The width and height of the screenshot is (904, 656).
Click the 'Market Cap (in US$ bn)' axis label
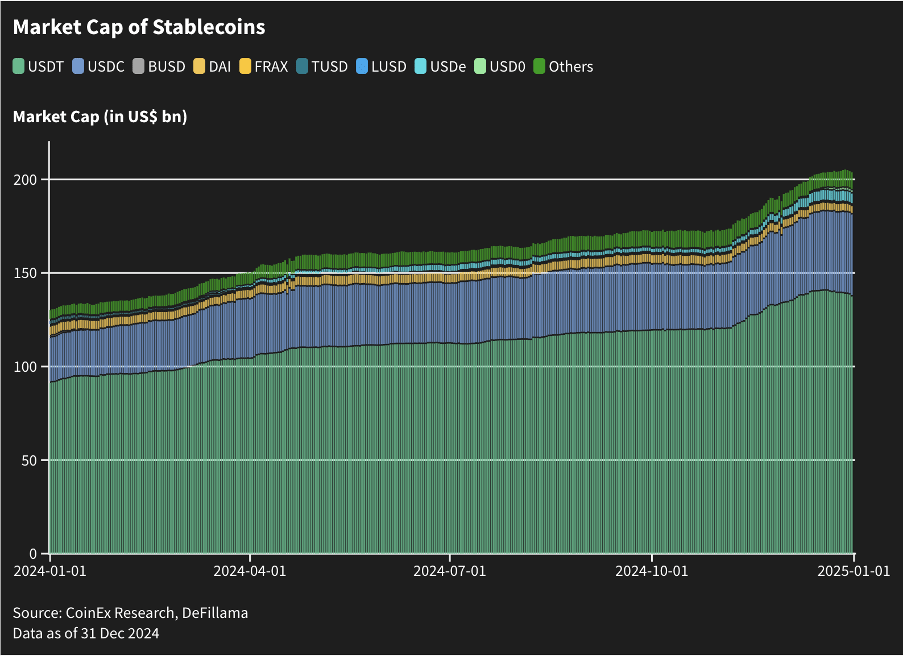point(100,117)
